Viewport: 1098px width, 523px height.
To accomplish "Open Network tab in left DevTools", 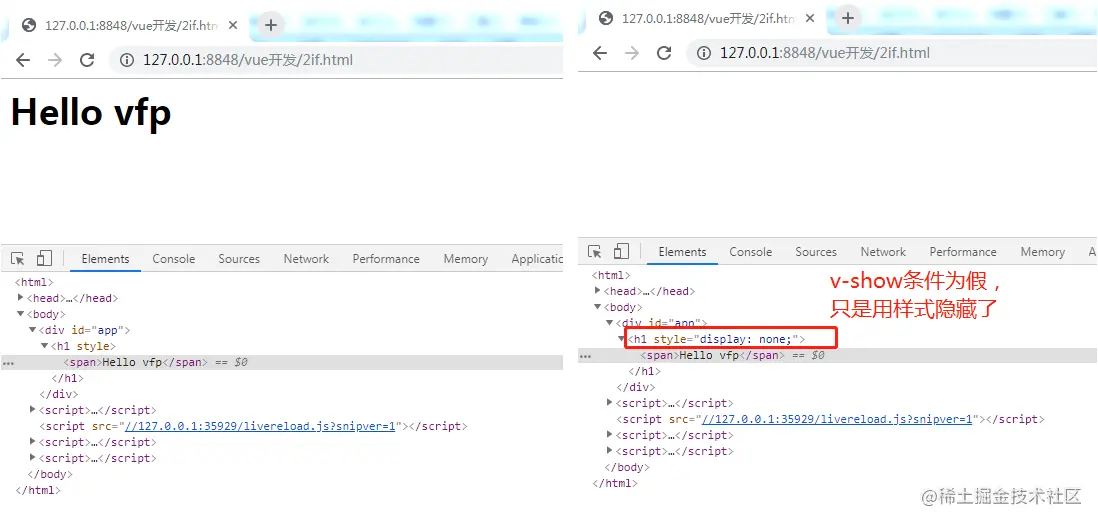I will pyautogui.click(x=306, y=258).
